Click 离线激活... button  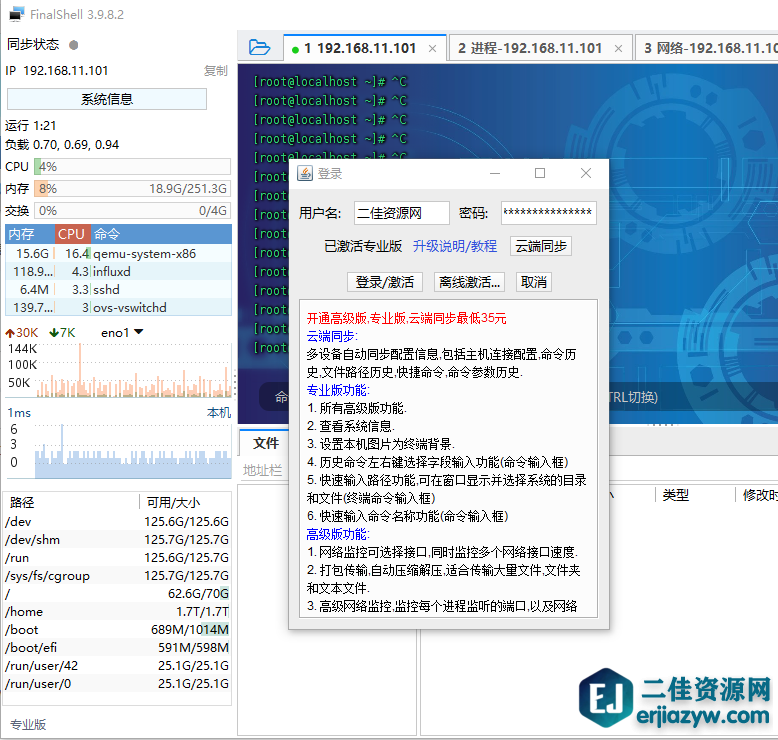(x=469, y=282)
